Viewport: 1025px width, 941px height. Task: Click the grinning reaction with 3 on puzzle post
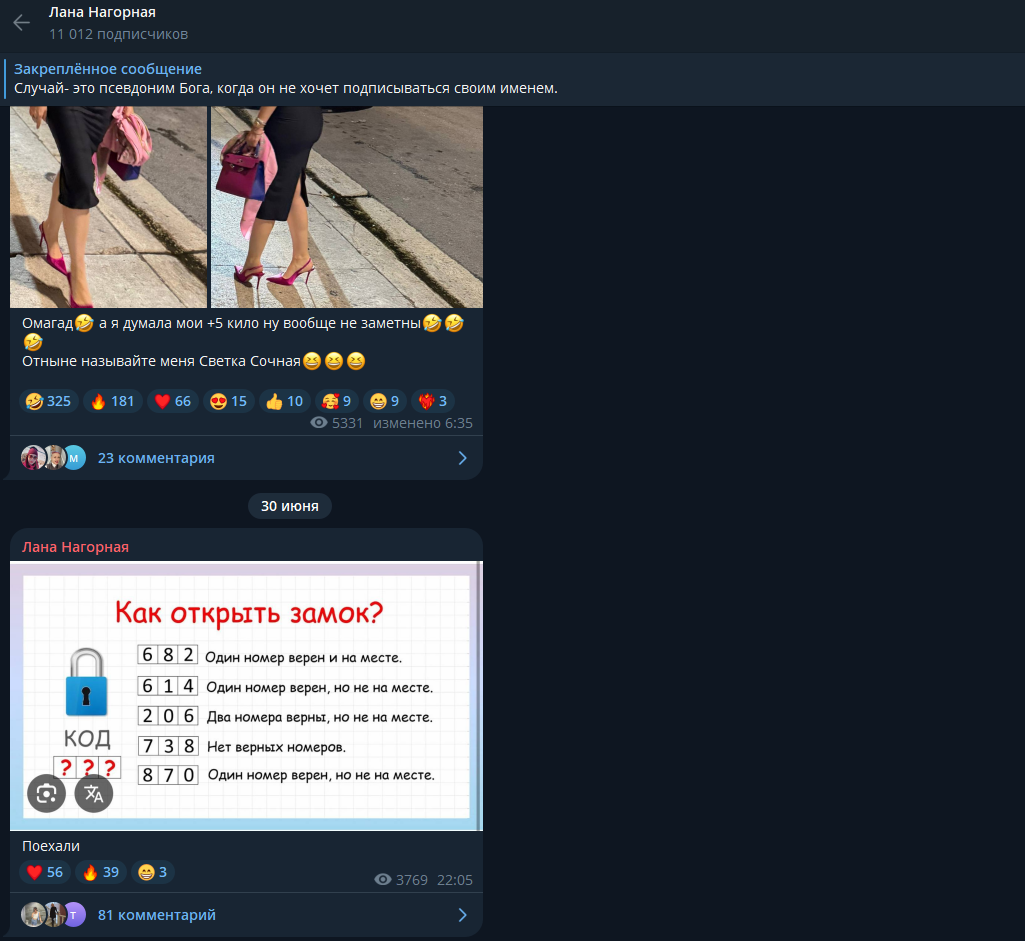[x=153, y=872]
